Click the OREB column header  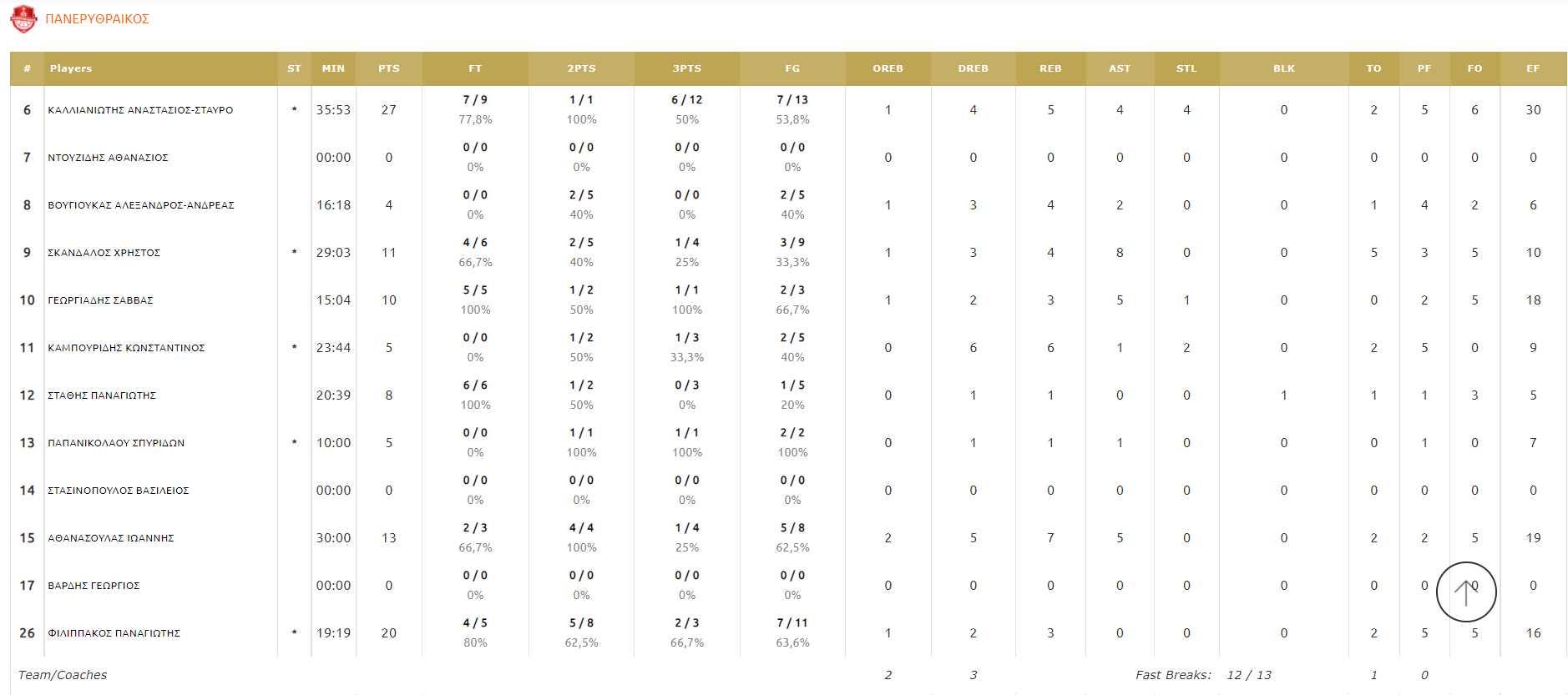(888, 68)
